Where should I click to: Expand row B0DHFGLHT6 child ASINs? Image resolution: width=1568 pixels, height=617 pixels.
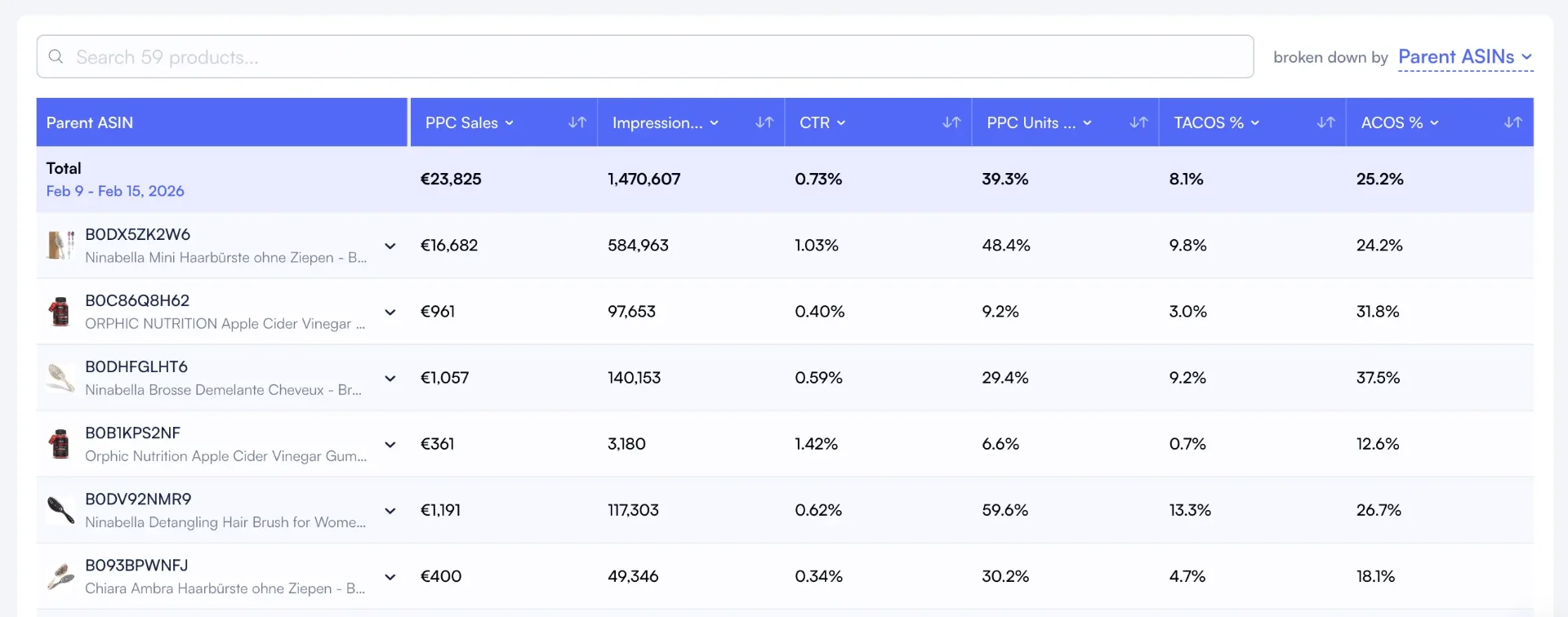point(390,378)
